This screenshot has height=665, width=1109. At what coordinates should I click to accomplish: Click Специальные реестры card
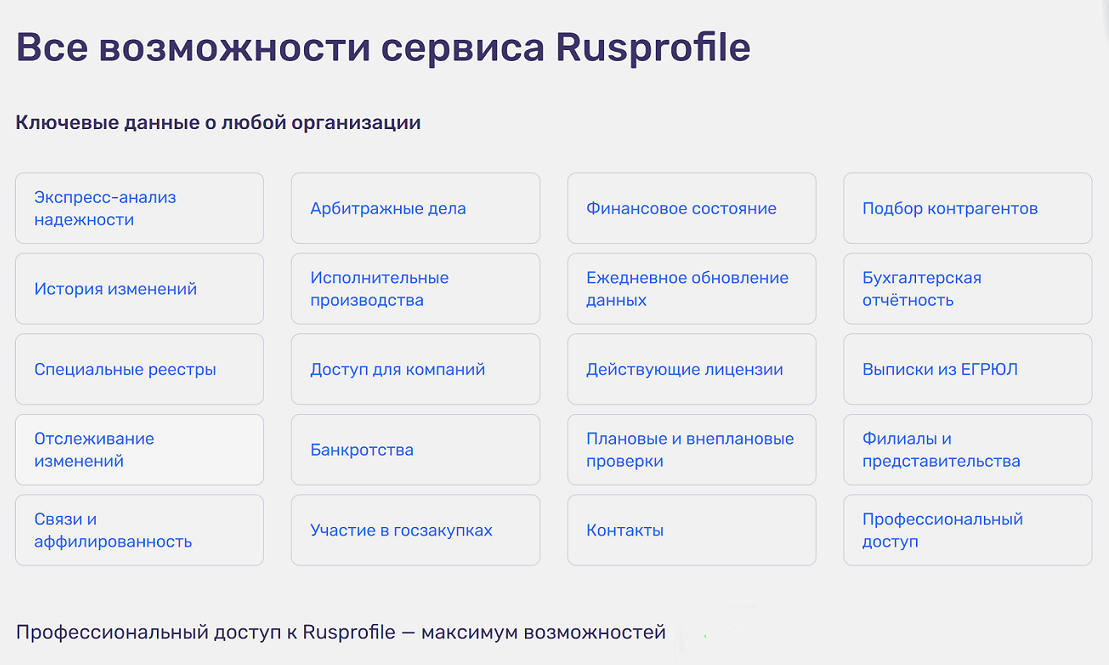[x=139, y=369]
